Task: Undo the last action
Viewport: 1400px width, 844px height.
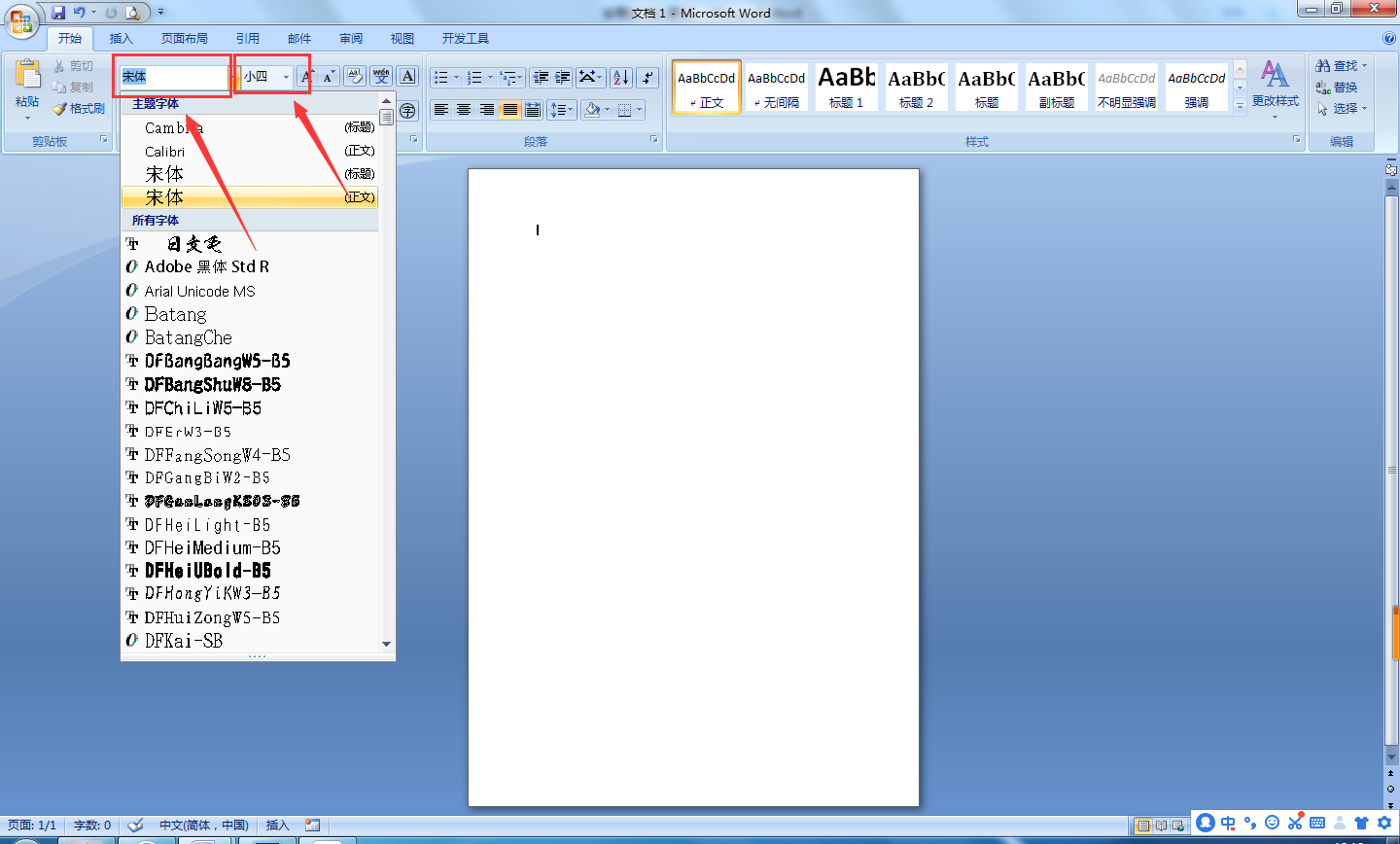Action: 79,13
